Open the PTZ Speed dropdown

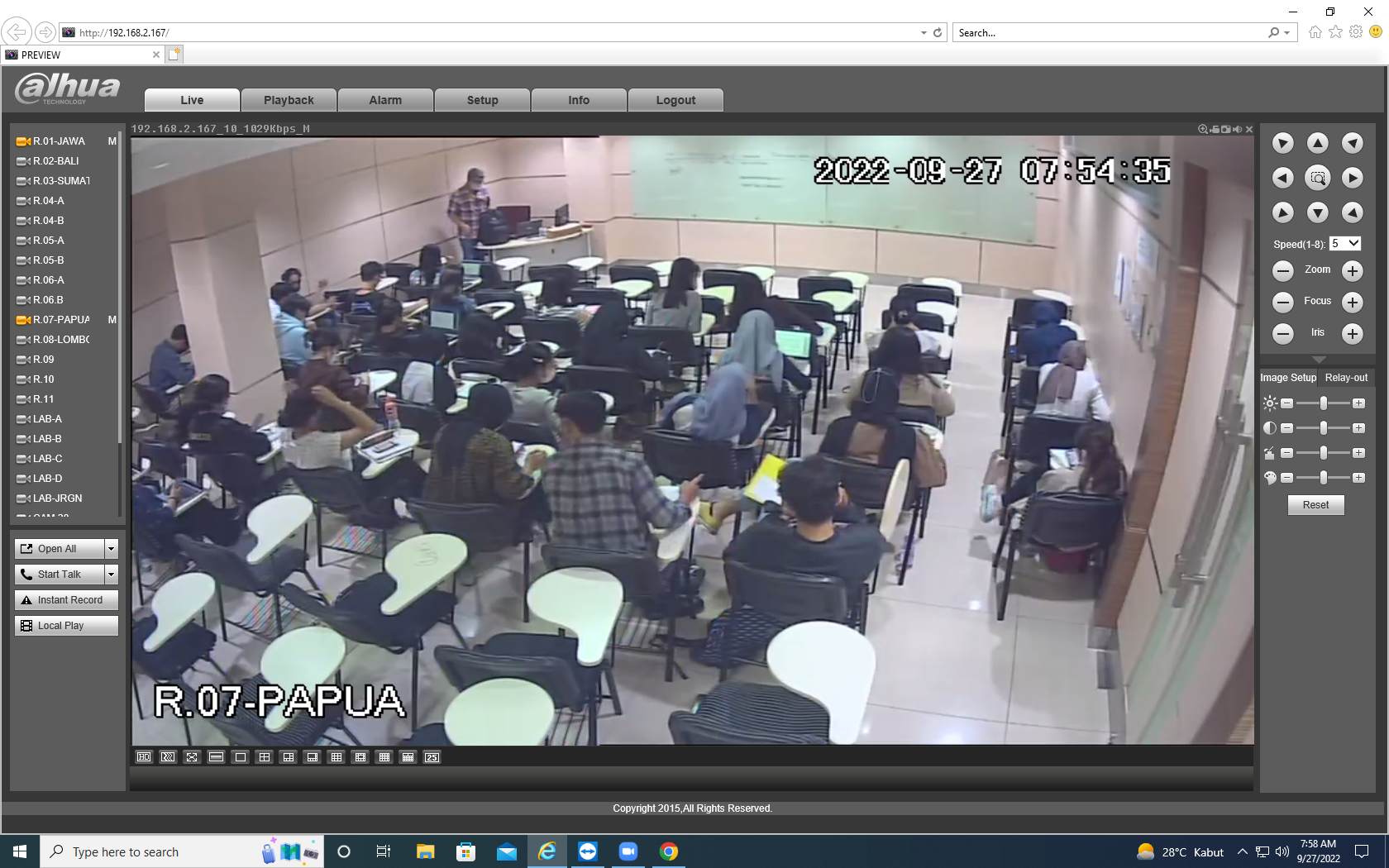coord(1345,244)
